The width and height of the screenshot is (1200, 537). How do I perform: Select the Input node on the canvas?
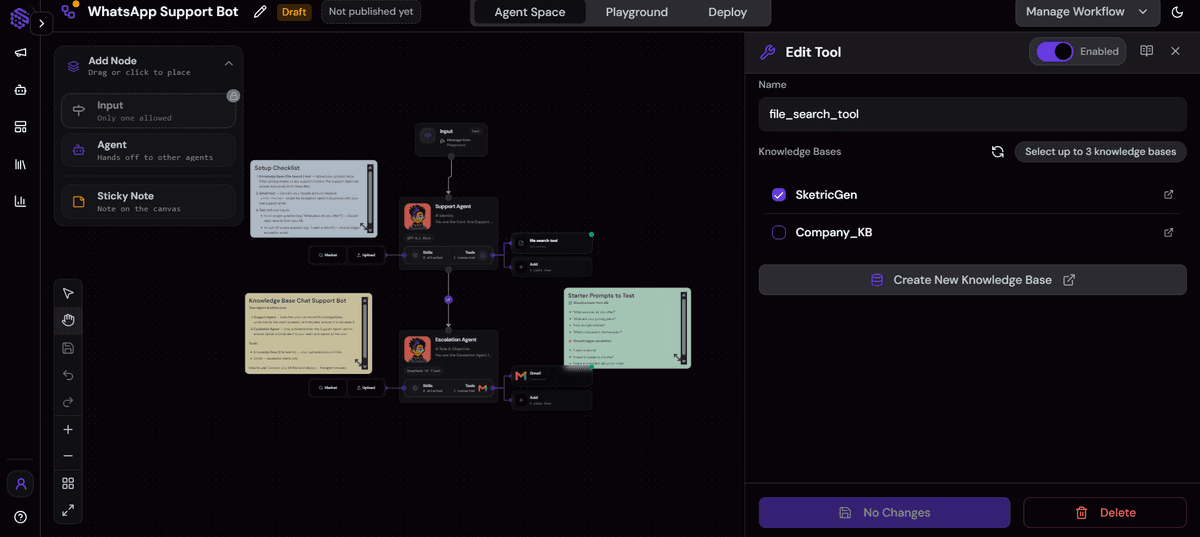451,139
